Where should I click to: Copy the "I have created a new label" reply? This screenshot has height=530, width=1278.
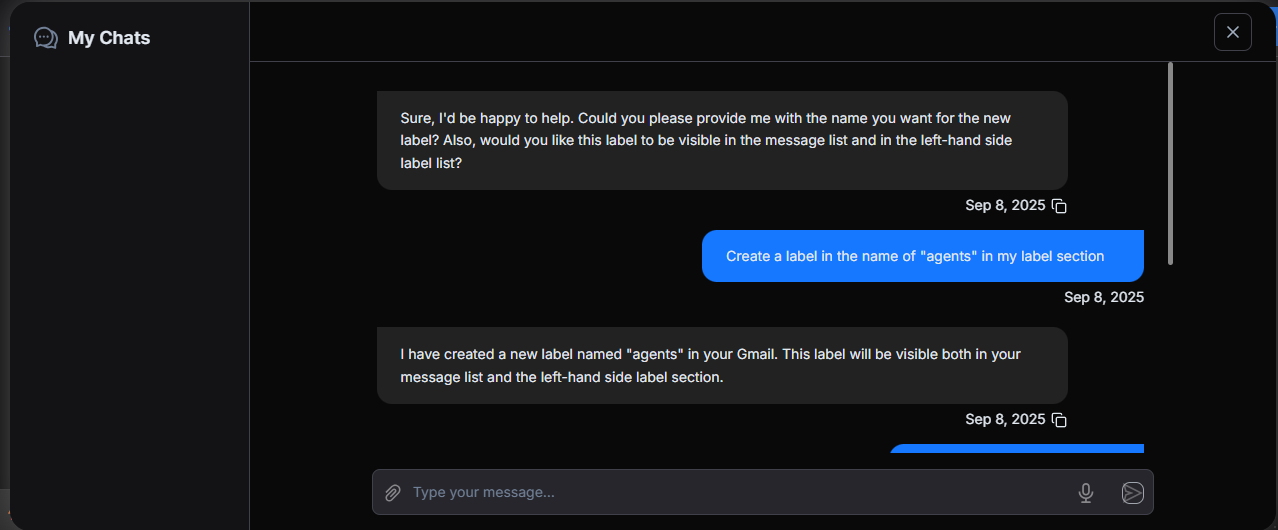[1060, 420]
